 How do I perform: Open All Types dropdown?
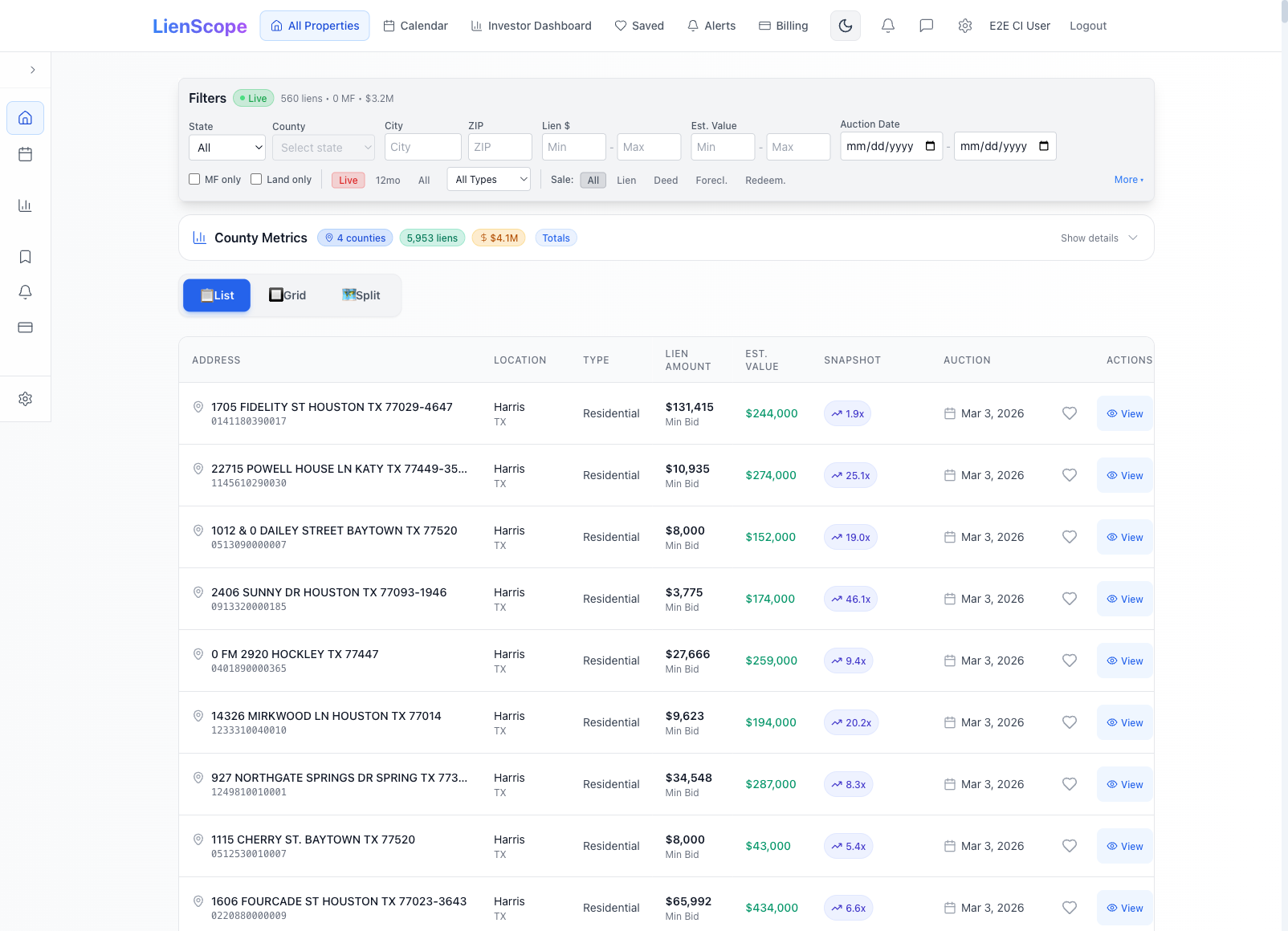(489, 180)
